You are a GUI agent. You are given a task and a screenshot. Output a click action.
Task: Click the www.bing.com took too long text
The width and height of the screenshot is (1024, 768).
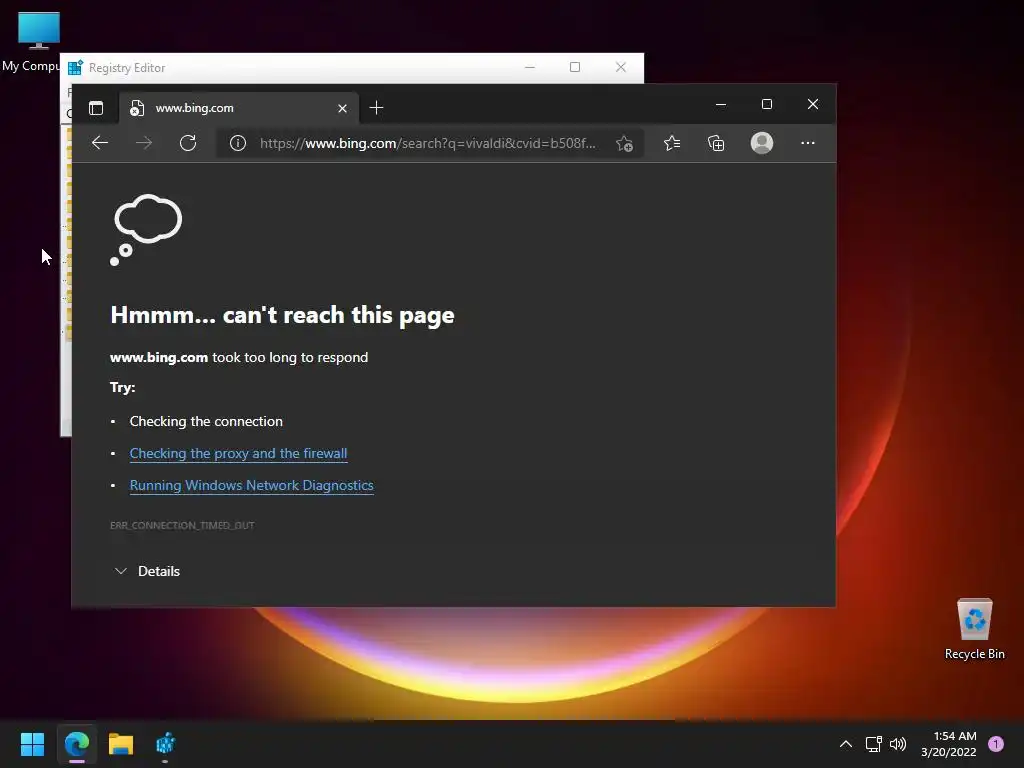click(x=239, y=357)
